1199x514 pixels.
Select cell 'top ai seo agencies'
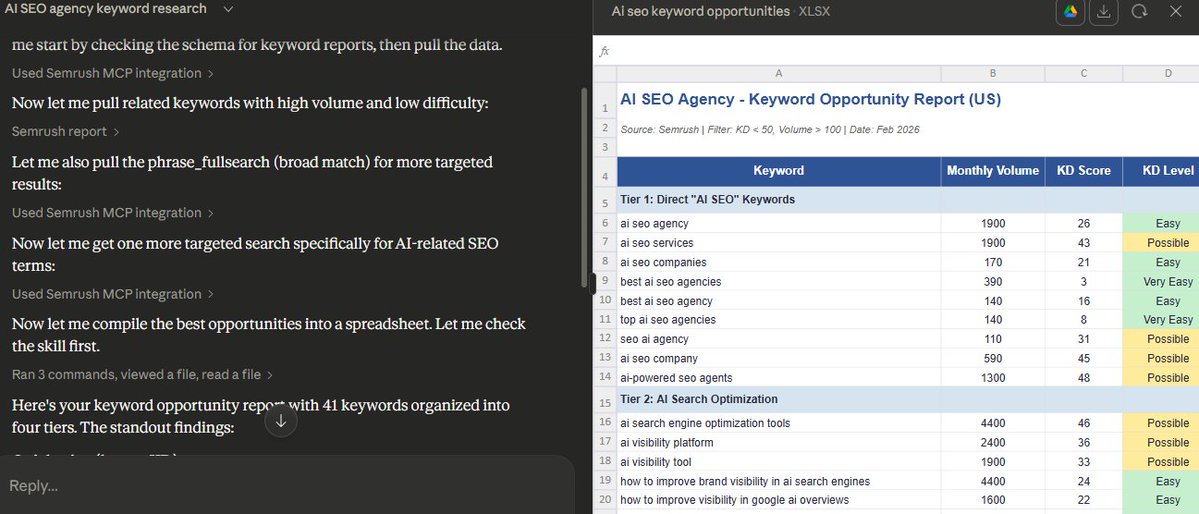point(778,320)
